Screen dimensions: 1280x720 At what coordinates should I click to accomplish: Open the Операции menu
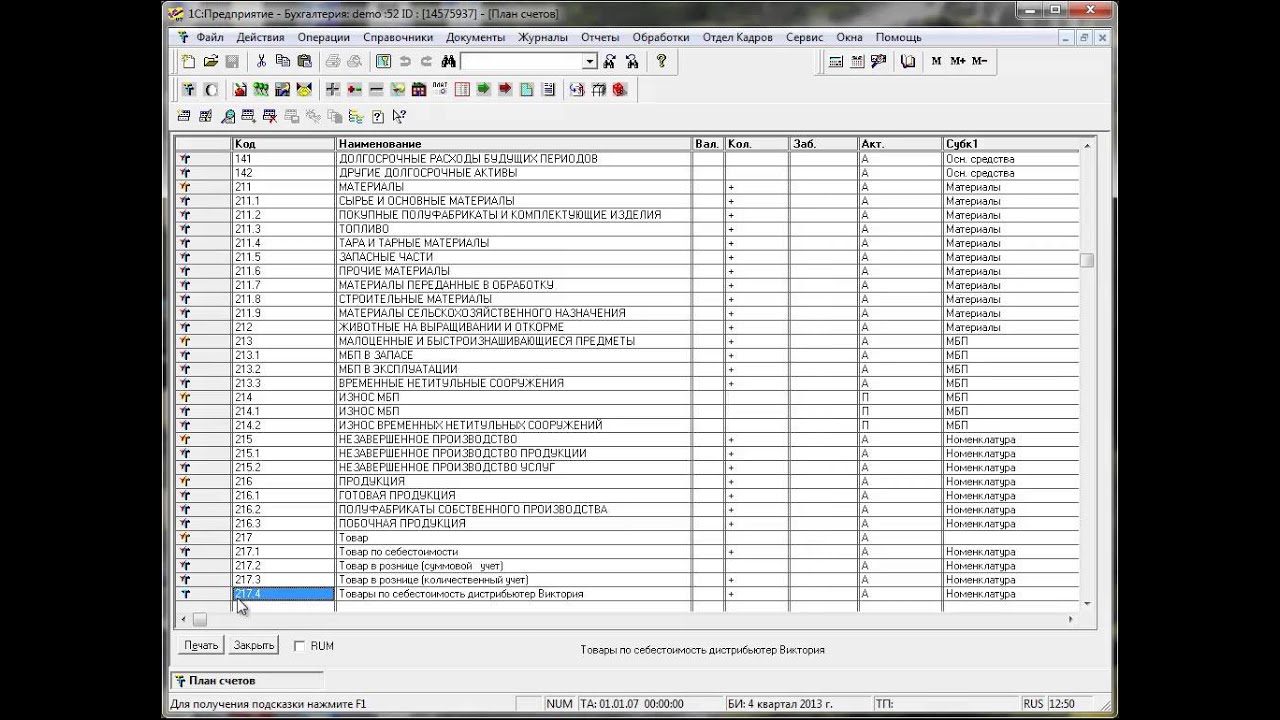coord(324,37)
